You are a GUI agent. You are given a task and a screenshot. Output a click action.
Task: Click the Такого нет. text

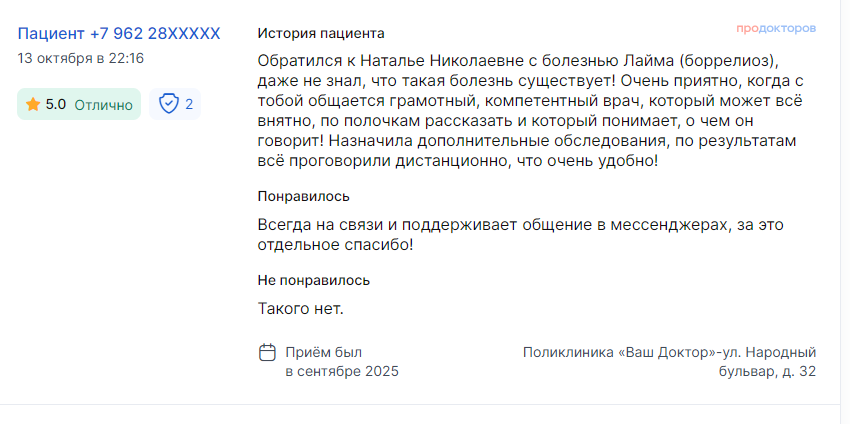300,309
